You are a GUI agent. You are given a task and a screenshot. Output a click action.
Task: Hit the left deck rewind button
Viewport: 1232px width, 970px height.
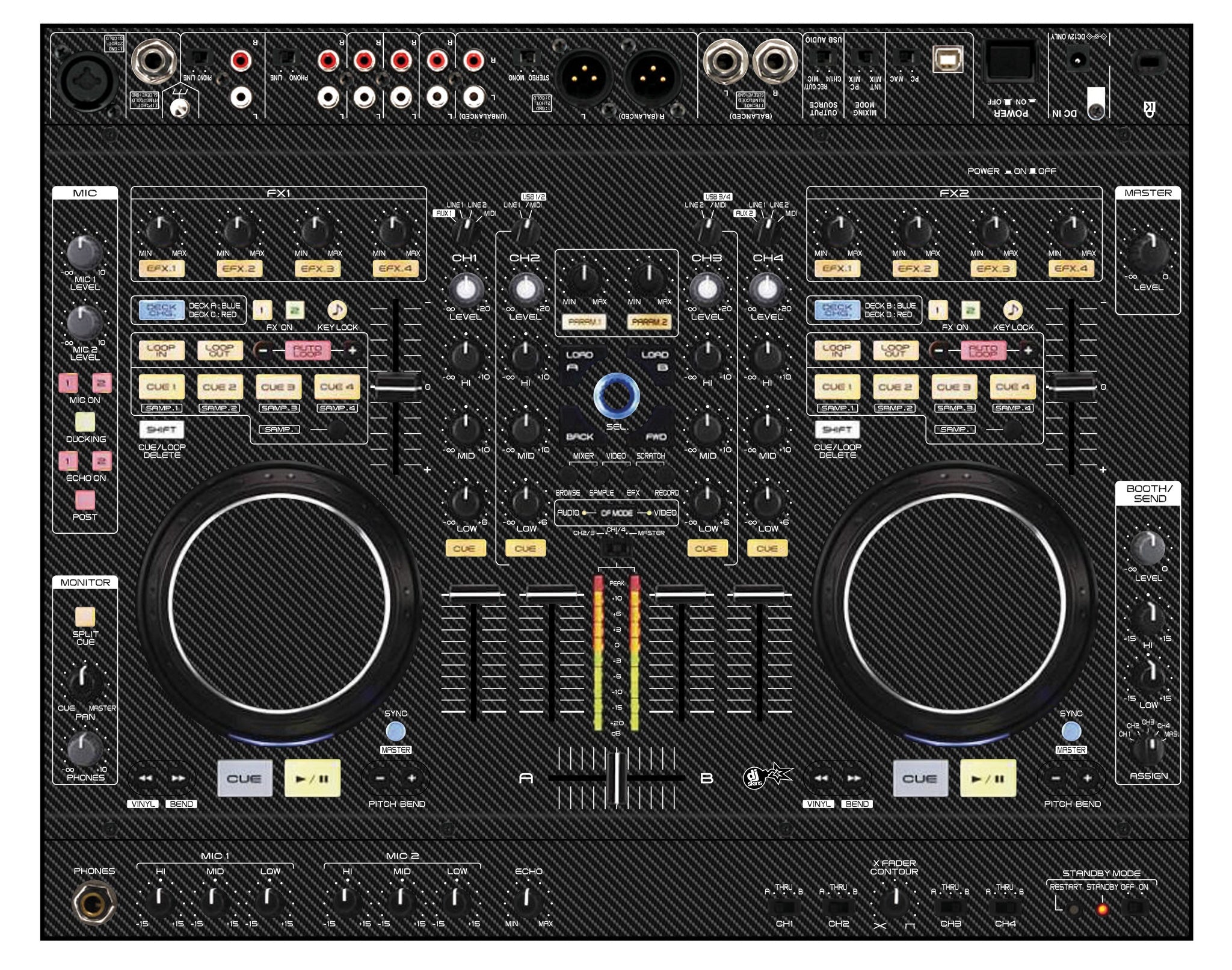(146, 778)
